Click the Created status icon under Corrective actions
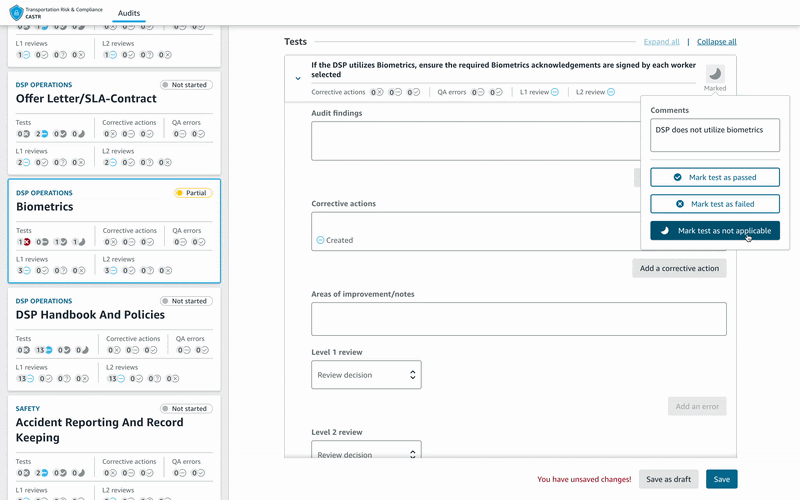The height and width of the screenshot is (500, 800). point(320,240)
